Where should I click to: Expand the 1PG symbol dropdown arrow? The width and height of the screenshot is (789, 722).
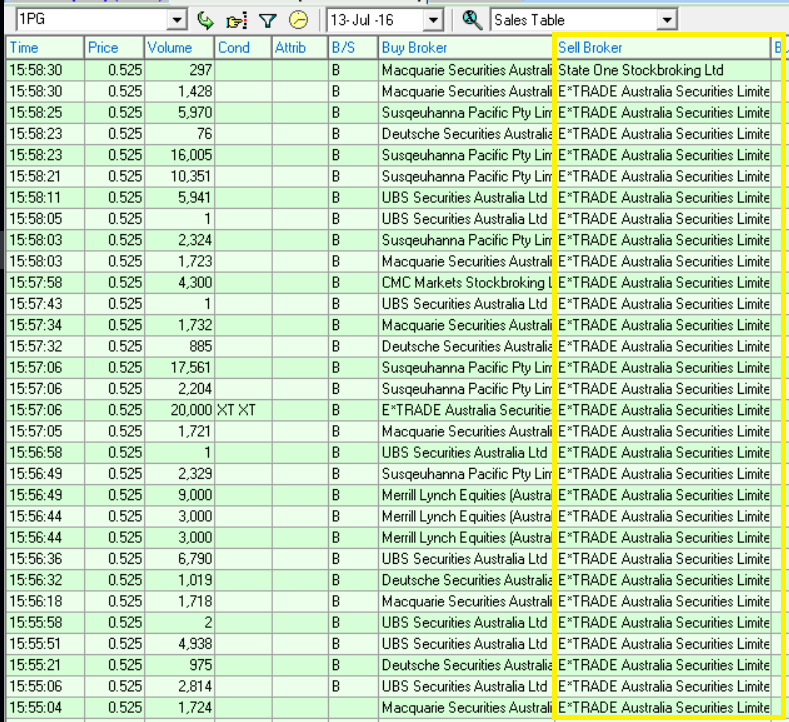pyautogui.click(x=177, y=20)
